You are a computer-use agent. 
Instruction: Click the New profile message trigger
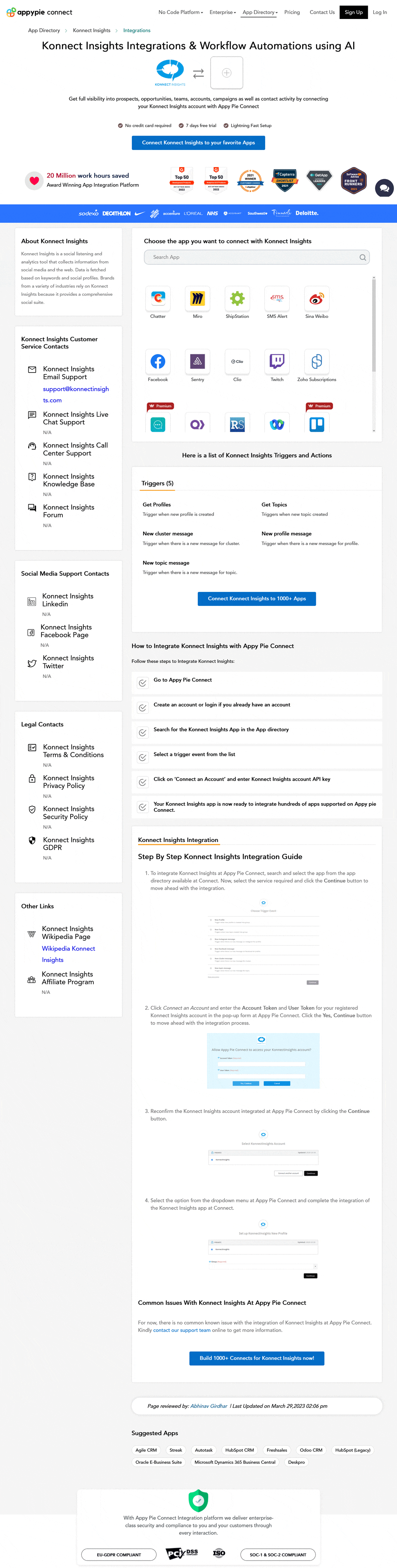286,534
